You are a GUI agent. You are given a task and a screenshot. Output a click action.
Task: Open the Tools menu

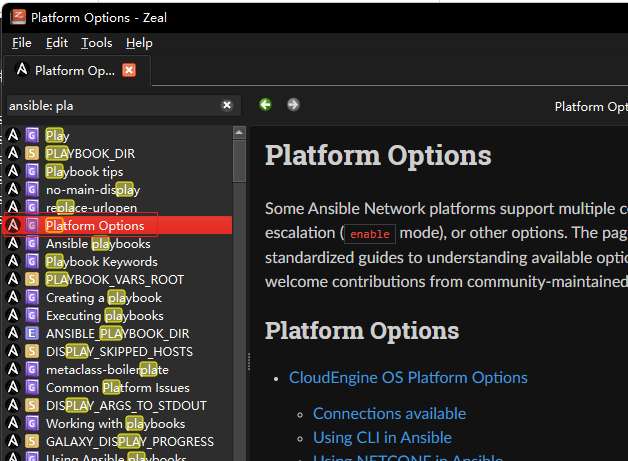[x=97, y=43]
